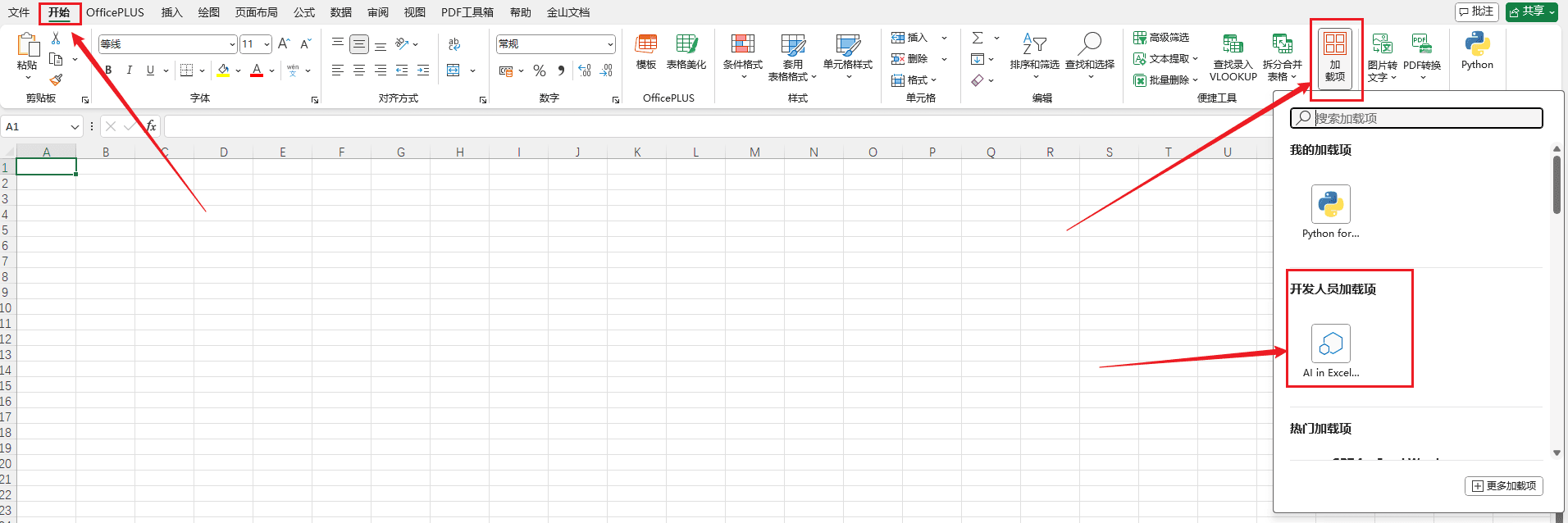Click the 插入 insert cells button
The width and height of the screenshot is (1568, 523).
point(910,38)
